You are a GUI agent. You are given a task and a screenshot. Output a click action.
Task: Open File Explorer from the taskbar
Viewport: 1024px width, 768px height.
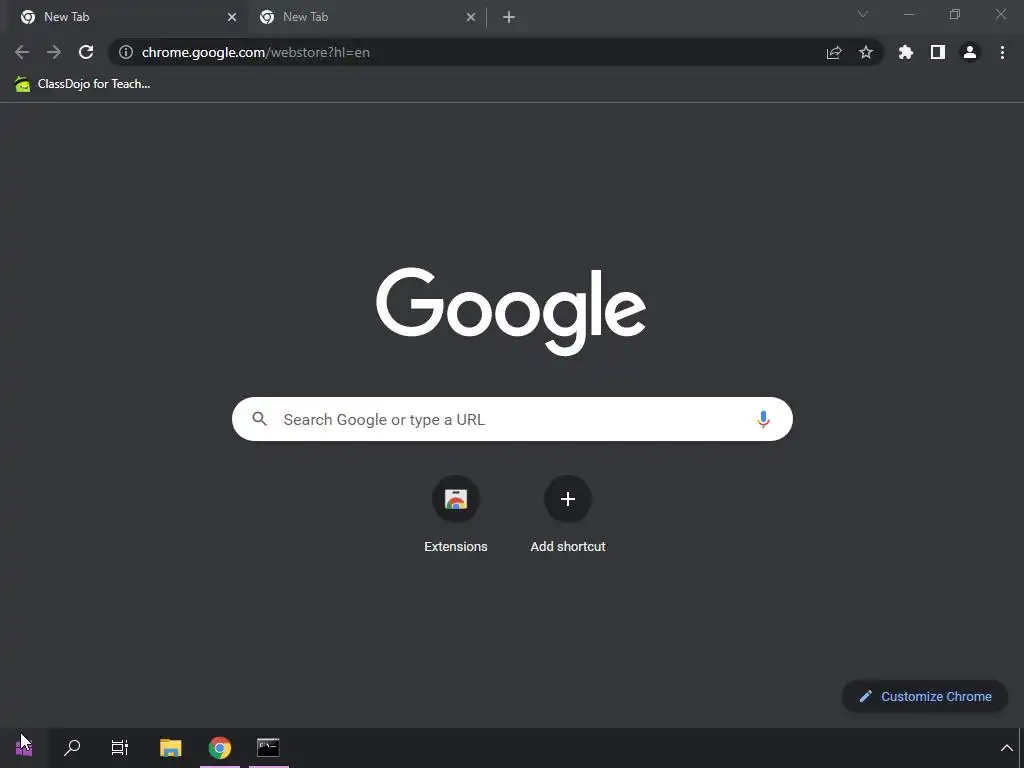coord(170,747)
